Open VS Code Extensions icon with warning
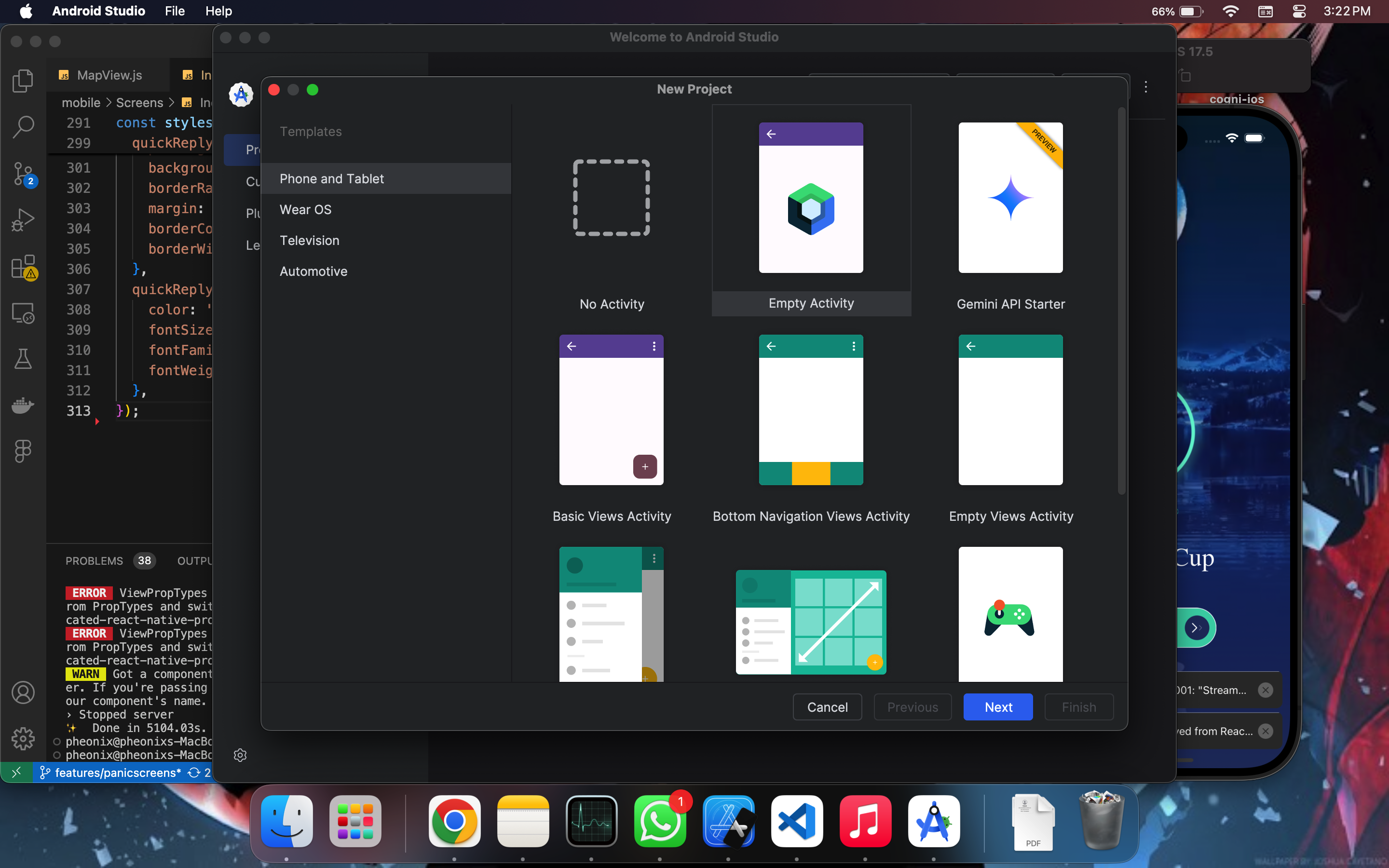1389x868 pixels. 24,267
